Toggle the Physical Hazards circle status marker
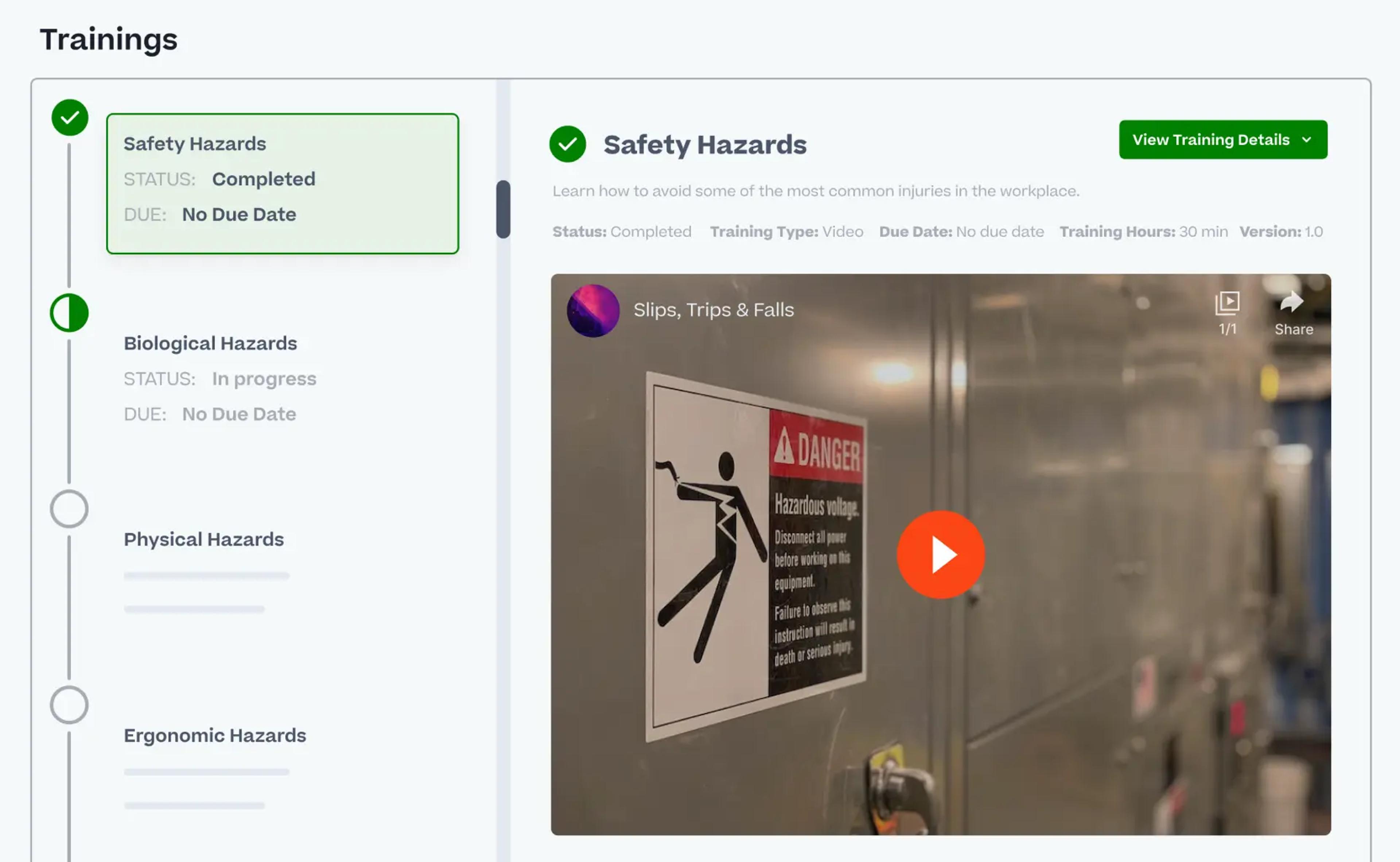The height and width of the screenshot is (862, 1400). [69, 508]
